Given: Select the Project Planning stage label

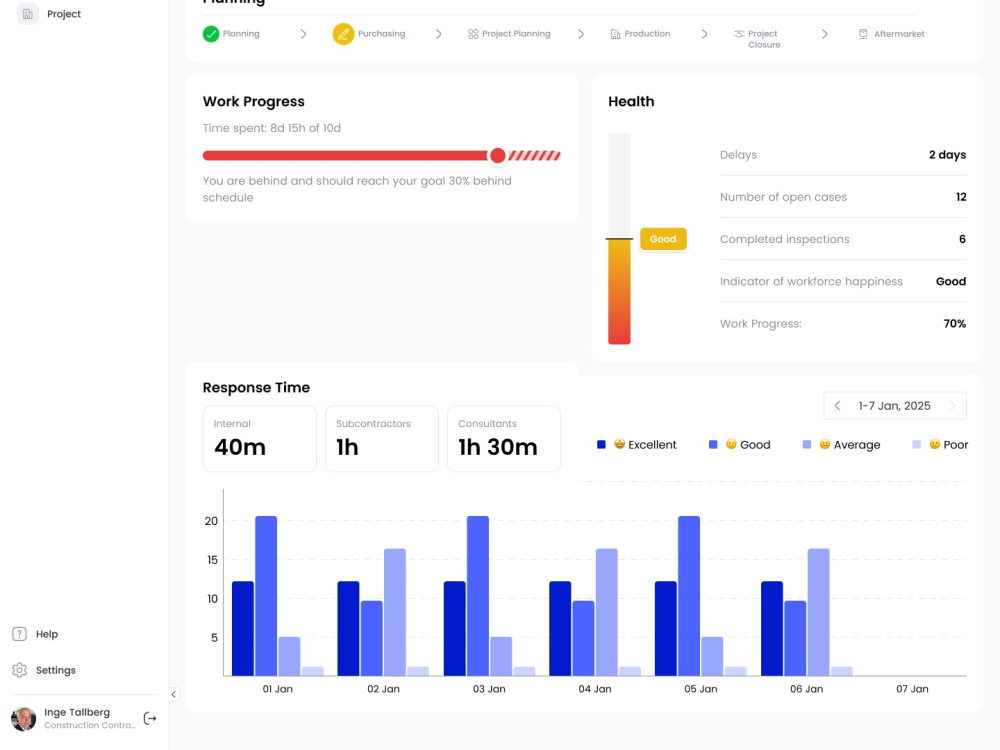Looking at the screenshot, I should click(516, 34).
